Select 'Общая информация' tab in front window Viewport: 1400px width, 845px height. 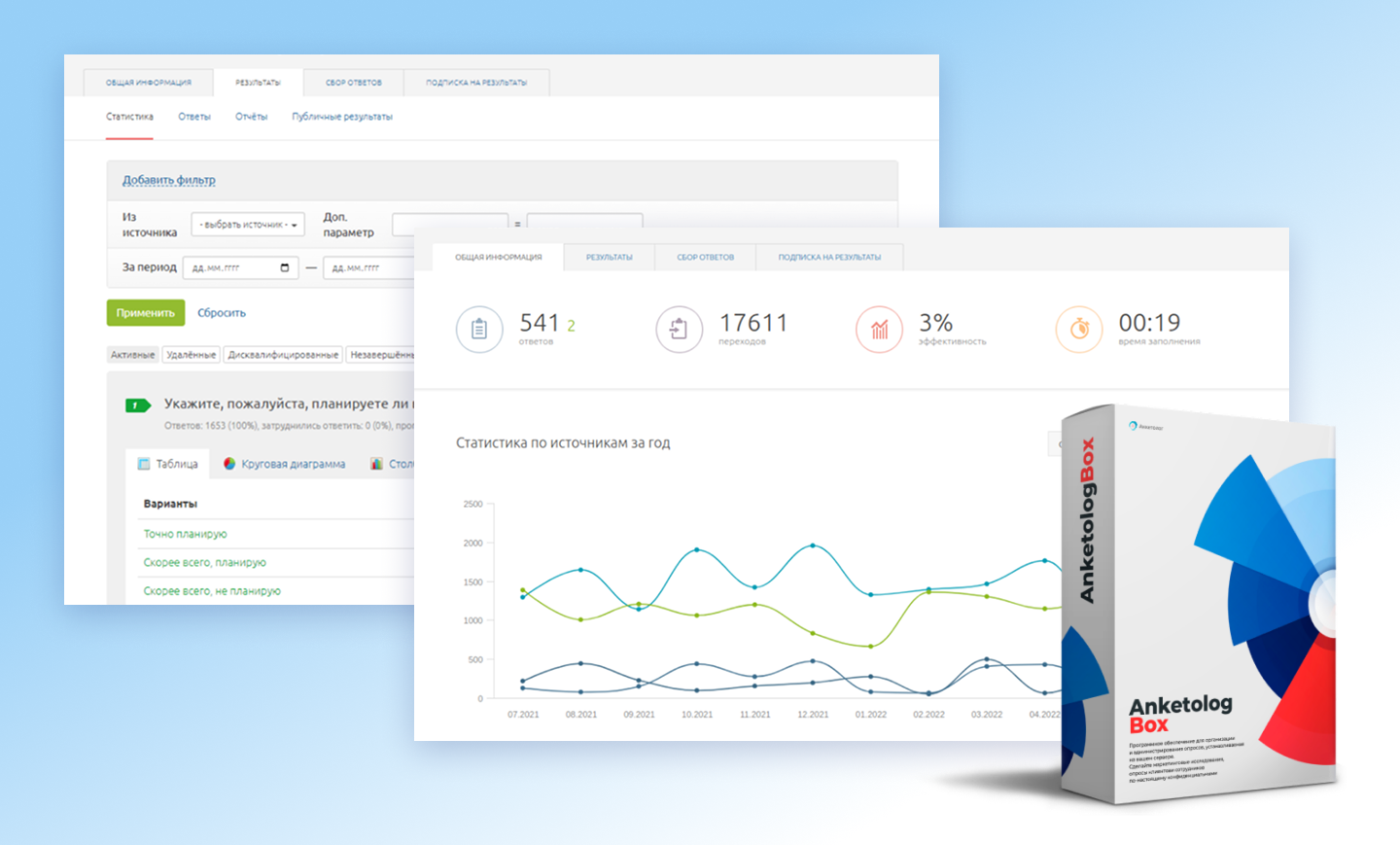point(499,257)
